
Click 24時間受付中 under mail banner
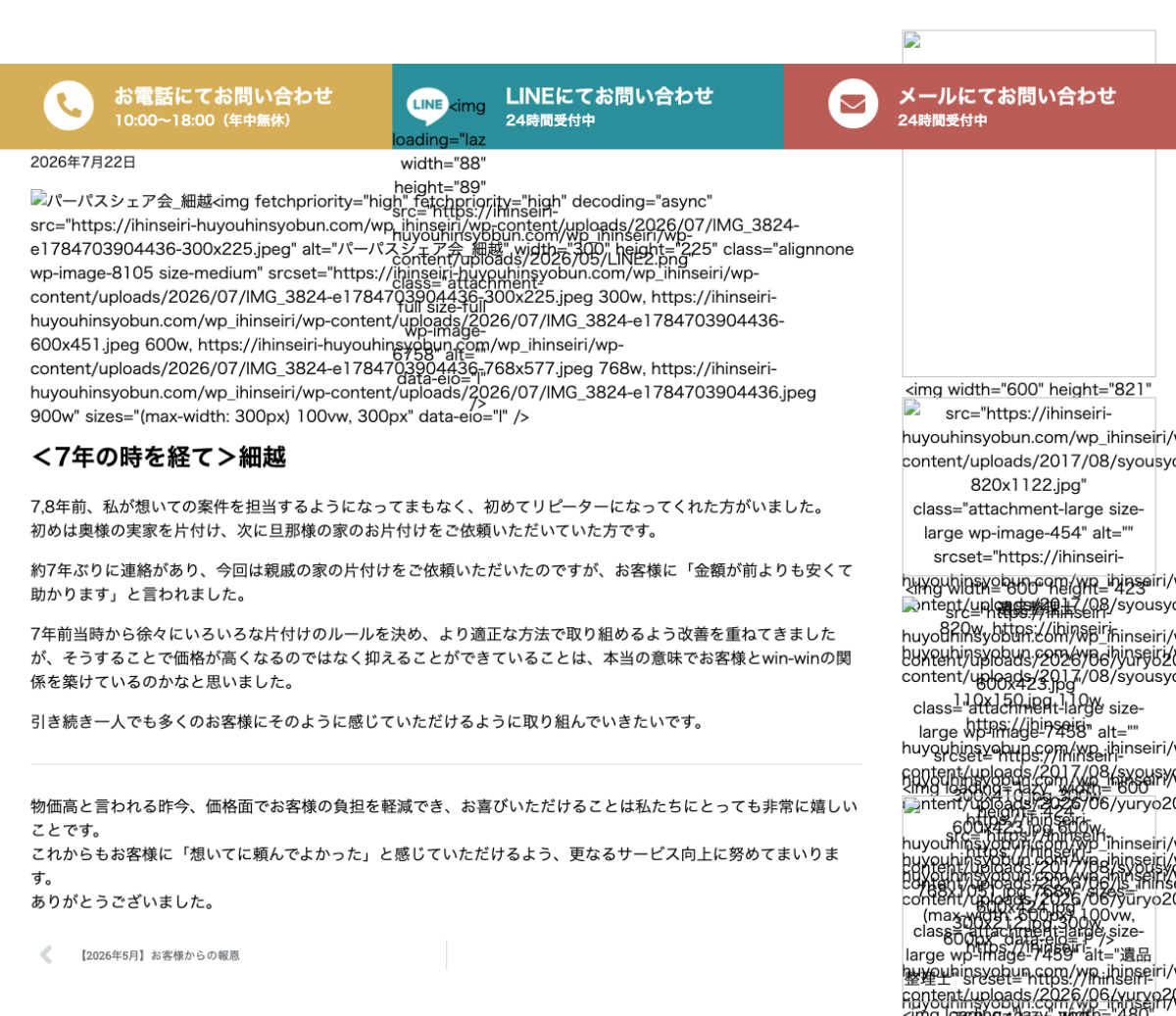point(942,121)
